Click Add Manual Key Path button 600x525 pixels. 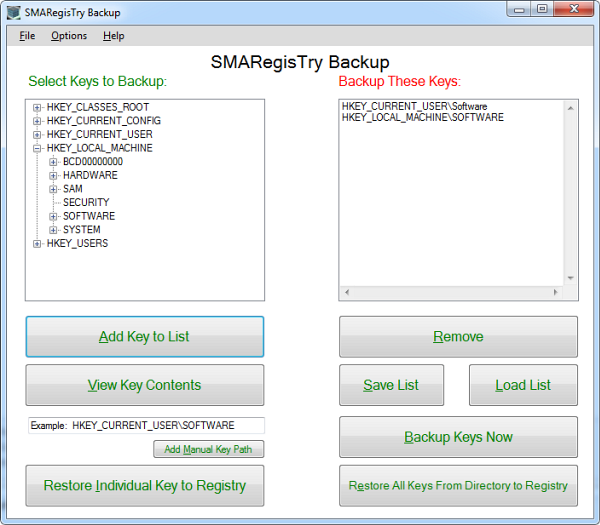[209, 449]
